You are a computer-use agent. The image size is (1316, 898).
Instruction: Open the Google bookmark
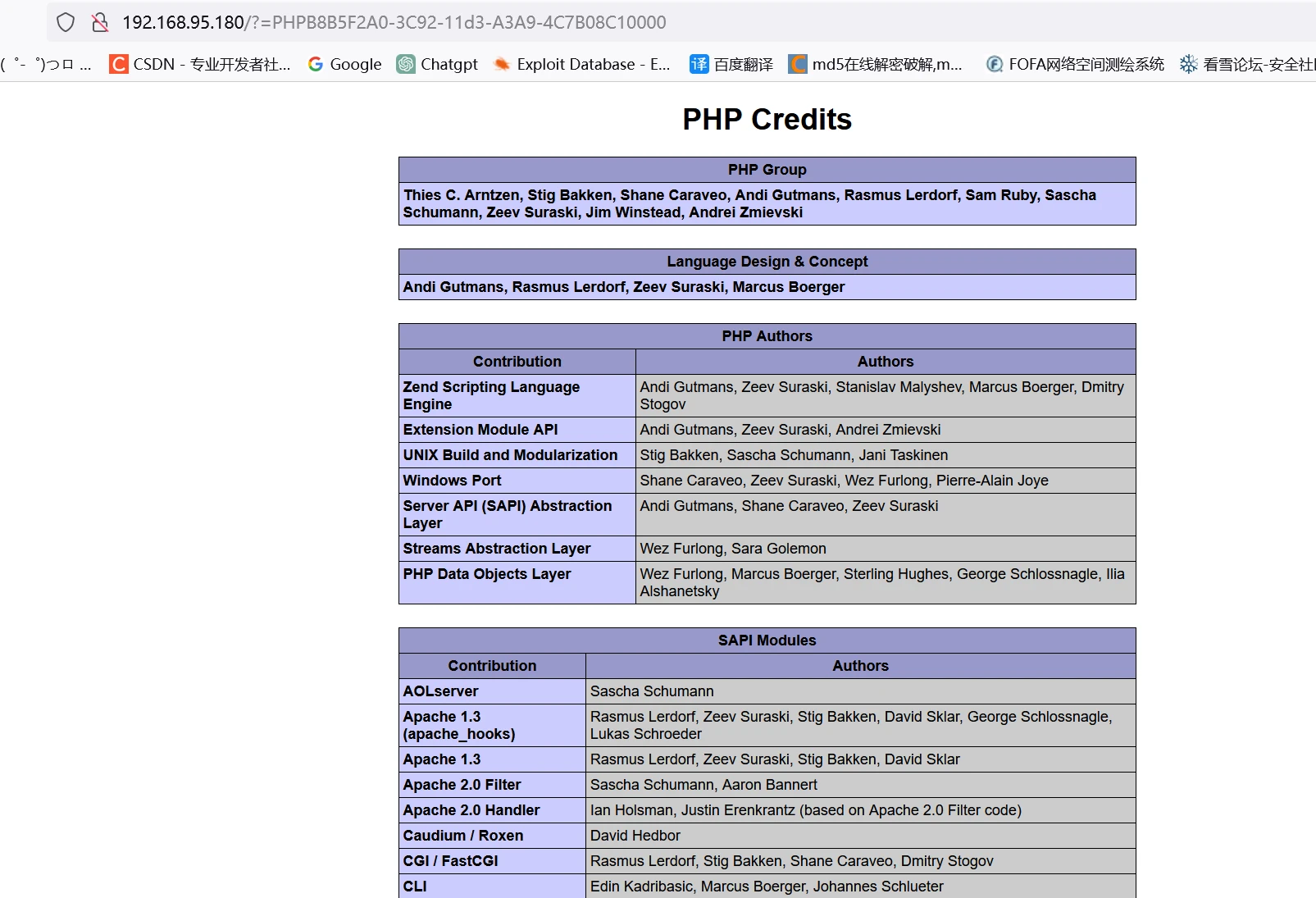tap(344, 64)
